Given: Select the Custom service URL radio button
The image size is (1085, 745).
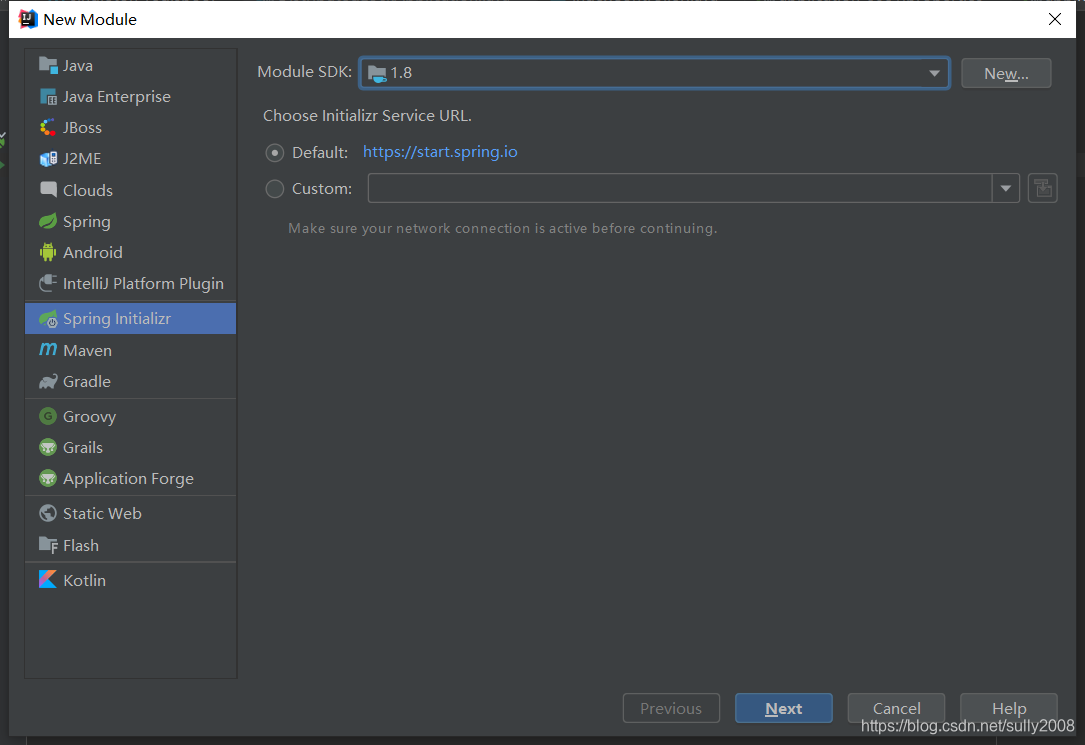Looking at the screenshot, I should pyautogui.click(x=275, y=188).
